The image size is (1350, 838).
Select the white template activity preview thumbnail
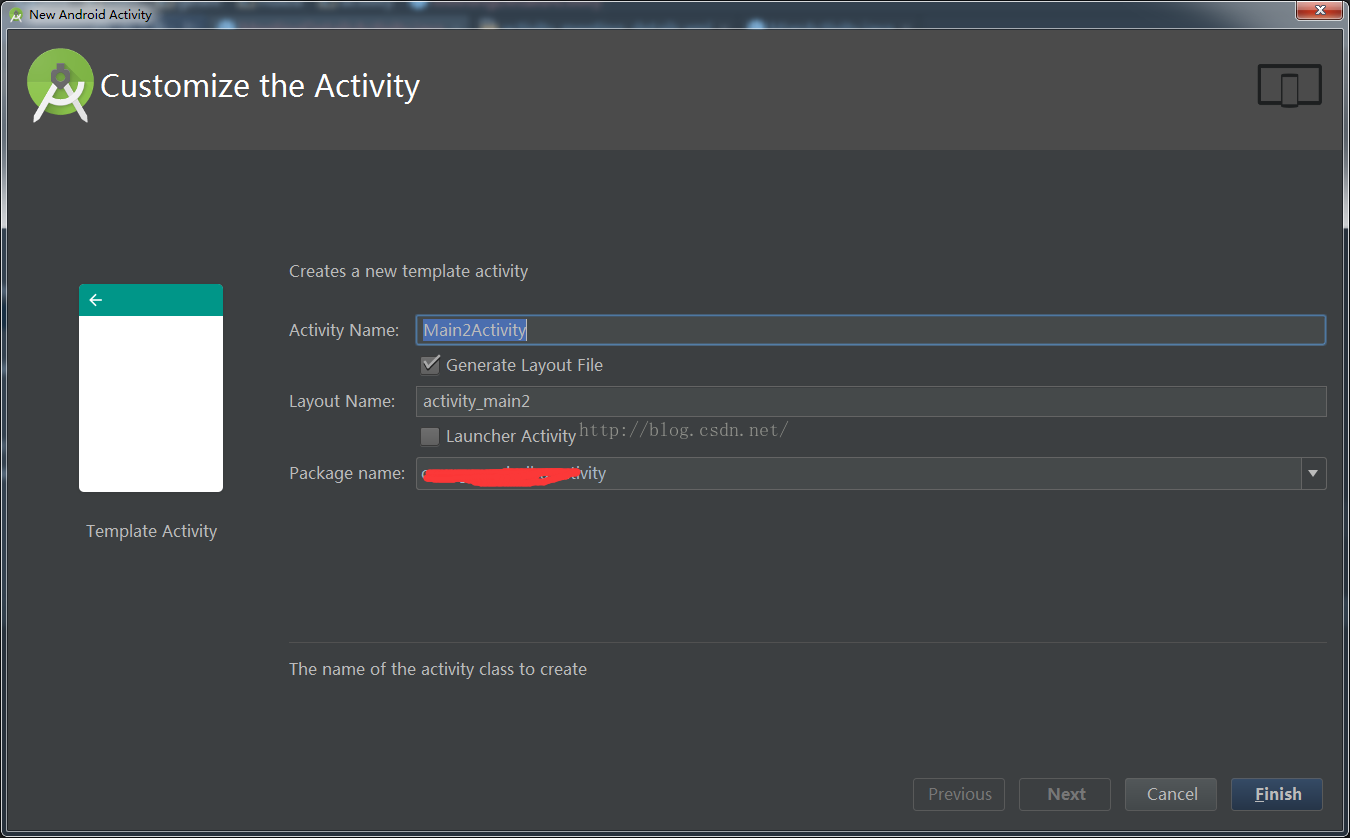click(x=151, y=403)
